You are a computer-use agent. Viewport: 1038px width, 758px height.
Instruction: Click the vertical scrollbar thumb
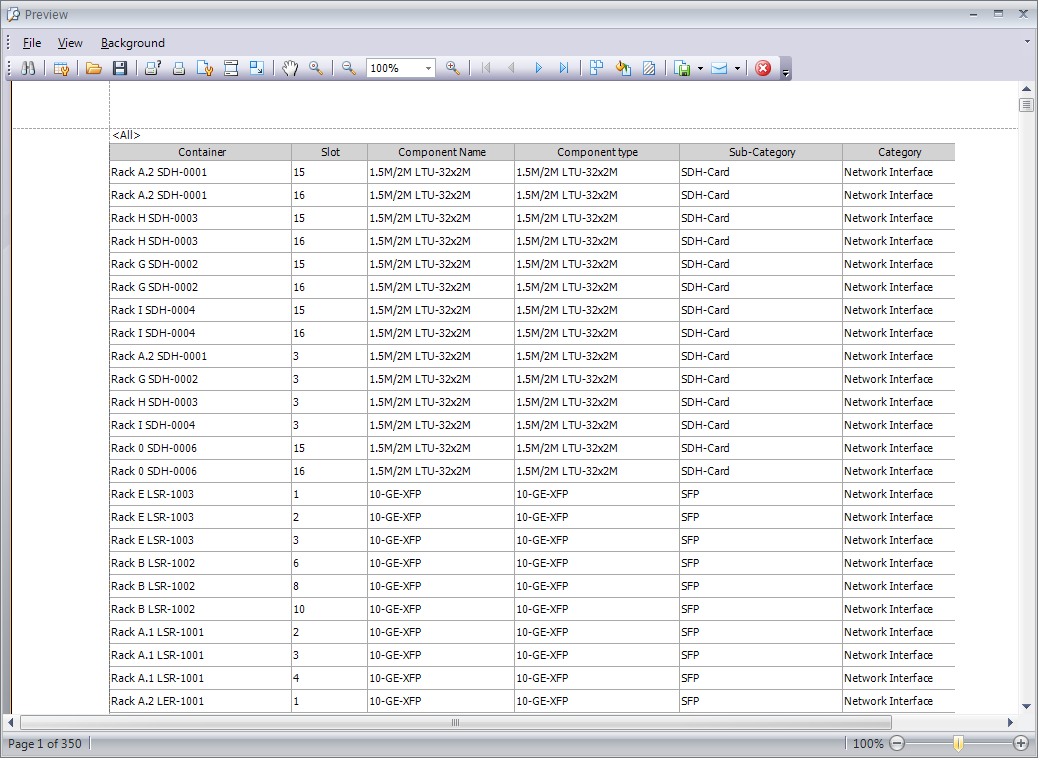pos(1026,105)
